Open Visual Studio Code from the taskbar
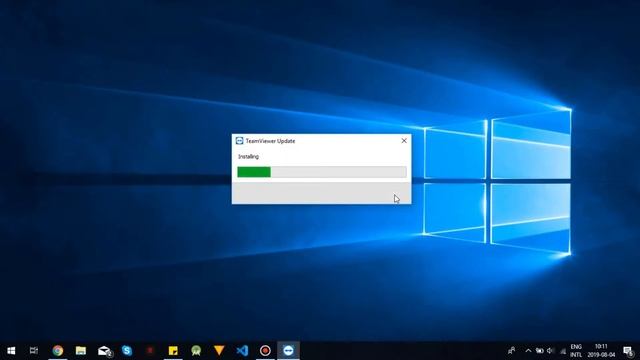 pyautogui.click(x=242, y=351)
